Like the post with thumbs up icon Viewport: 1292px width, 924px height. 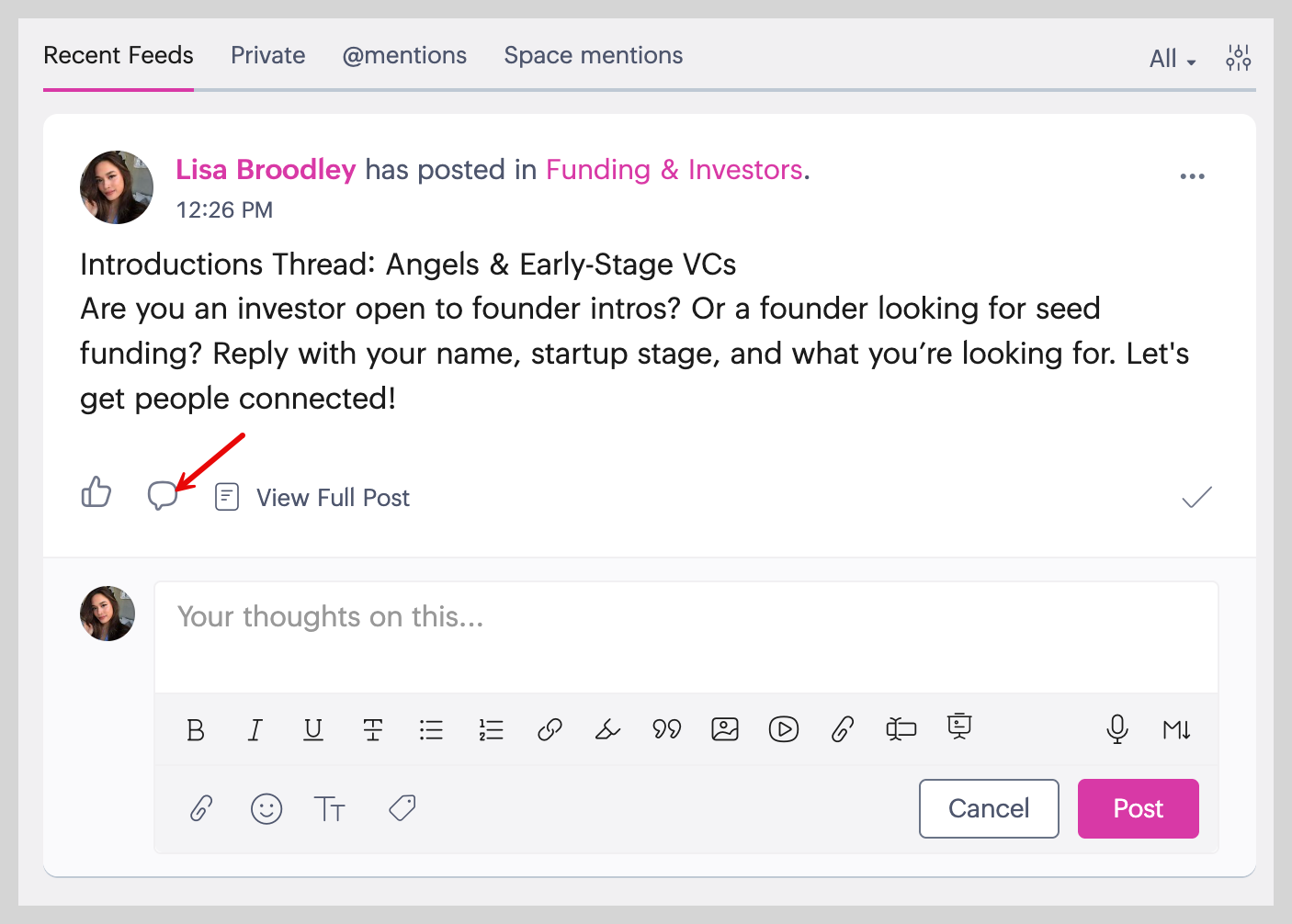96,493
